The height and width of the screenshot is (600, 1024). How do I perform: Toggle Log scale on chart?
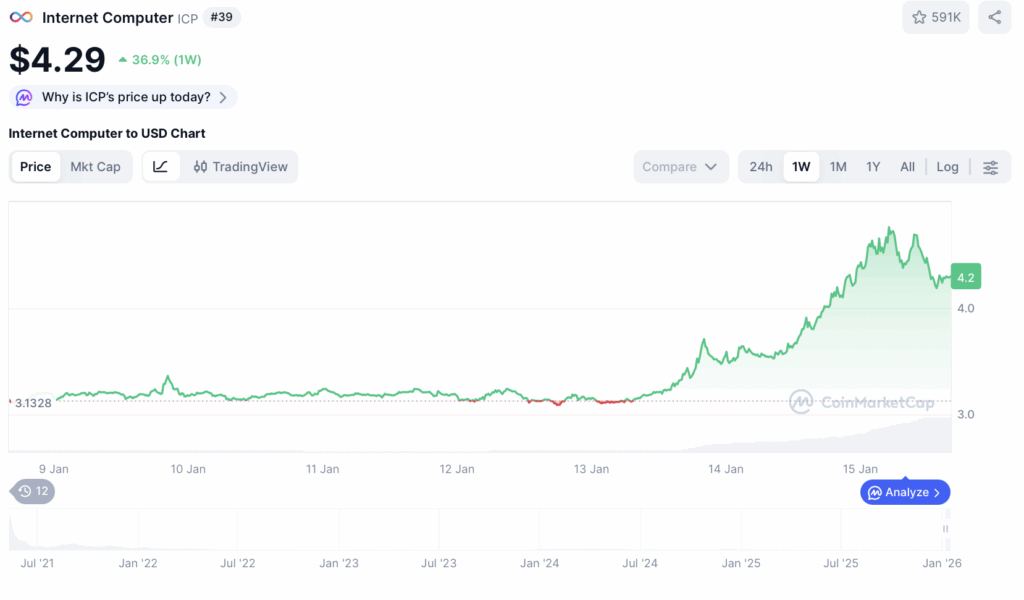tap(947, 167)
